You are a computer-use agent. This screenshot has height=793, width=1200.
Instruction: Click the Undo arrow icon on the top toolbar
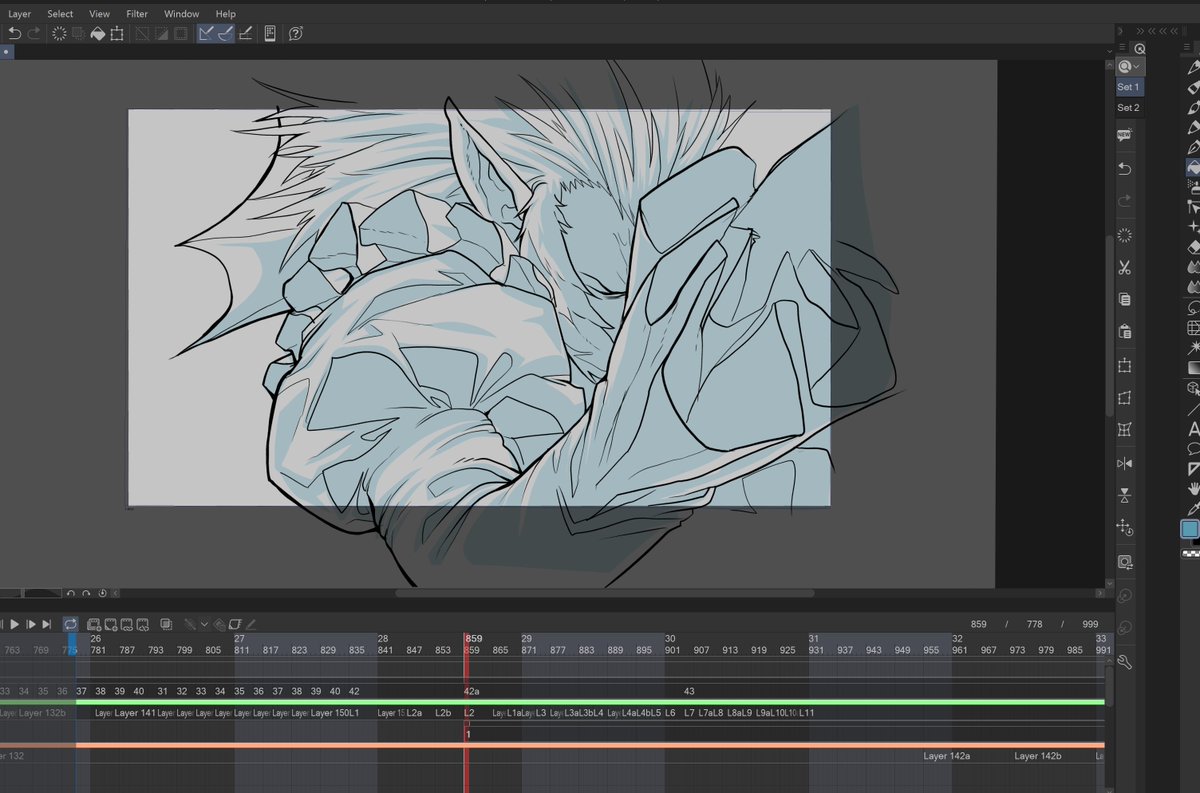(x=16, y=33)
